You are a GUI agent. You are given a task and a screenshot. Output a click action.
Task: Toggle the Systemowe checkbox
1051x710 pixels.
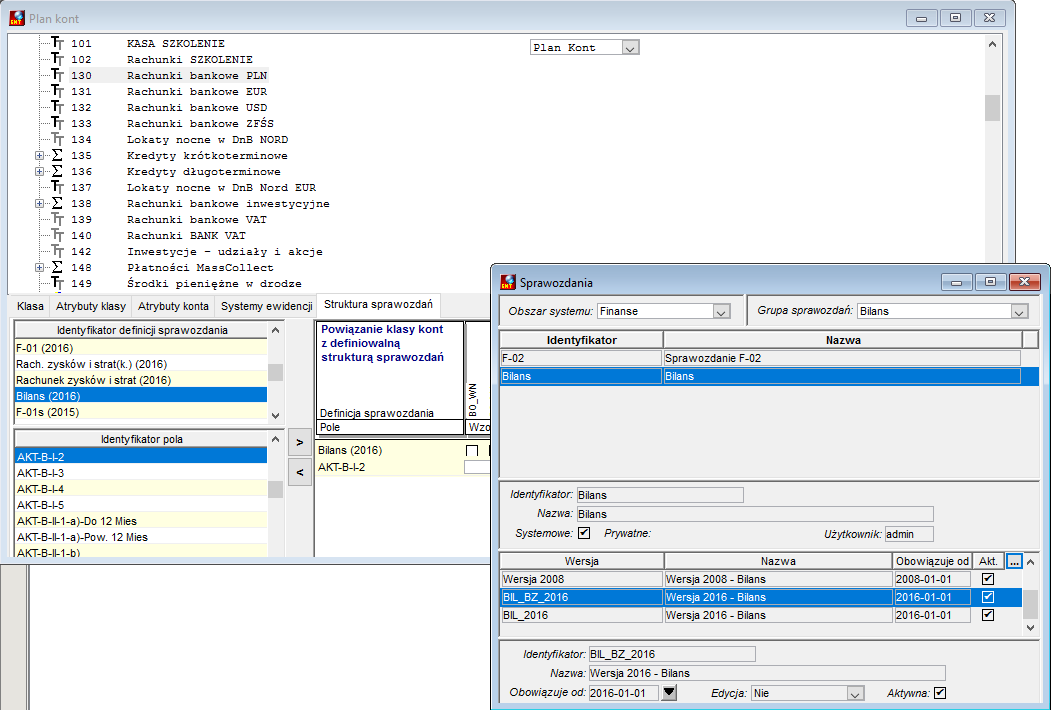[584, 533]
